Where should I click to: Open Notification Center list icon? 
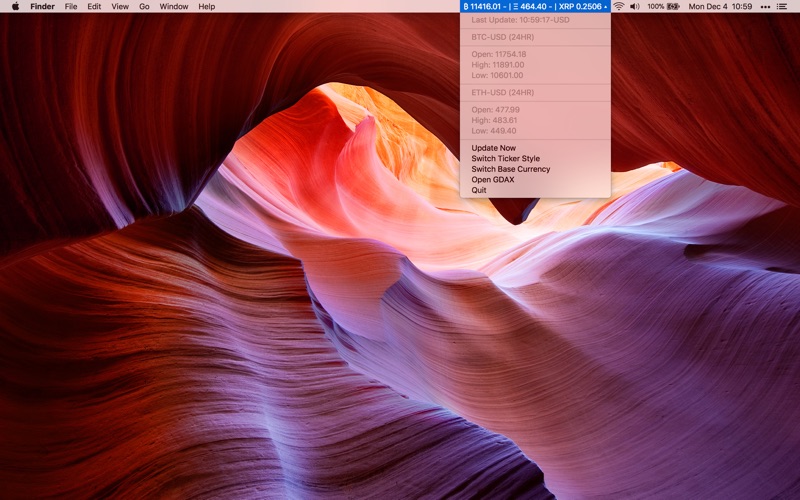coord(781,6)
